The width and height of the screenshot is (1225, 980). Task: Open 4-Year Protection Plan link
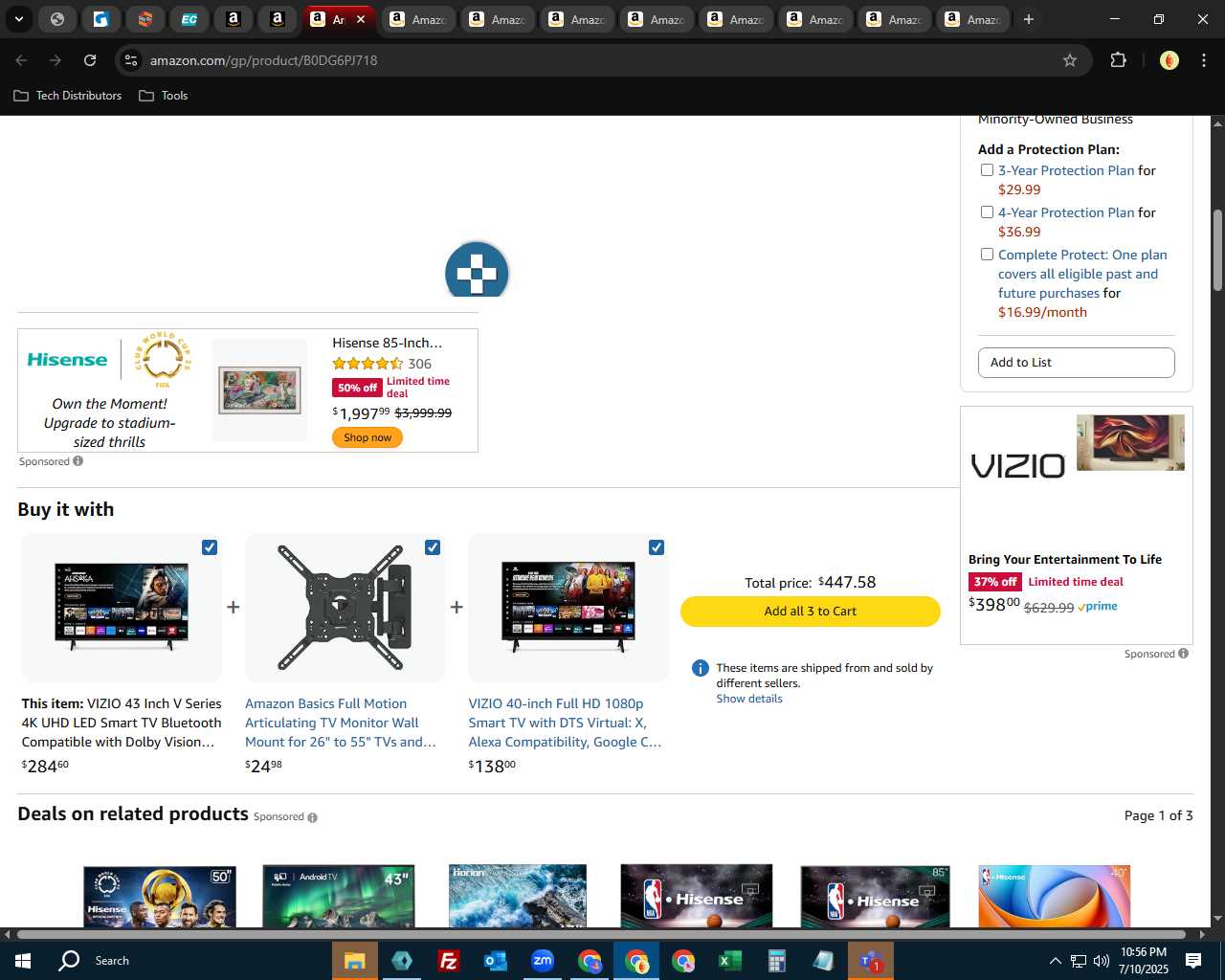[1066, 212]
